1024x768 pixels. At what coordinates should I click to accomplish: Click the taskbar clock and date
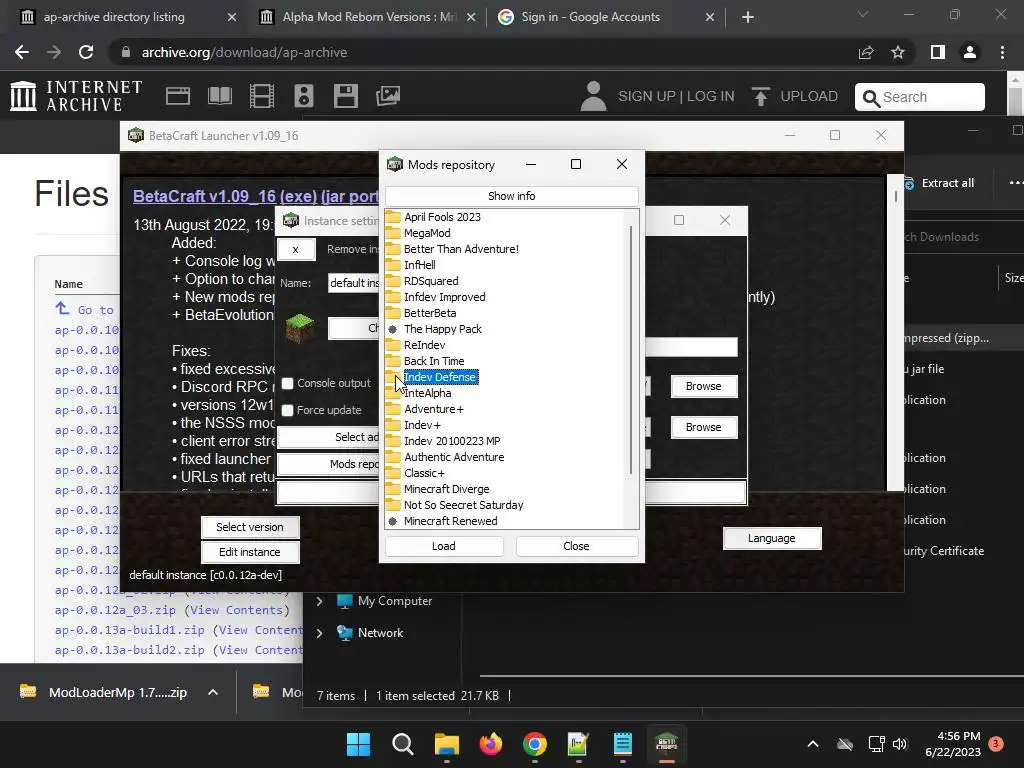click(953, 744)
